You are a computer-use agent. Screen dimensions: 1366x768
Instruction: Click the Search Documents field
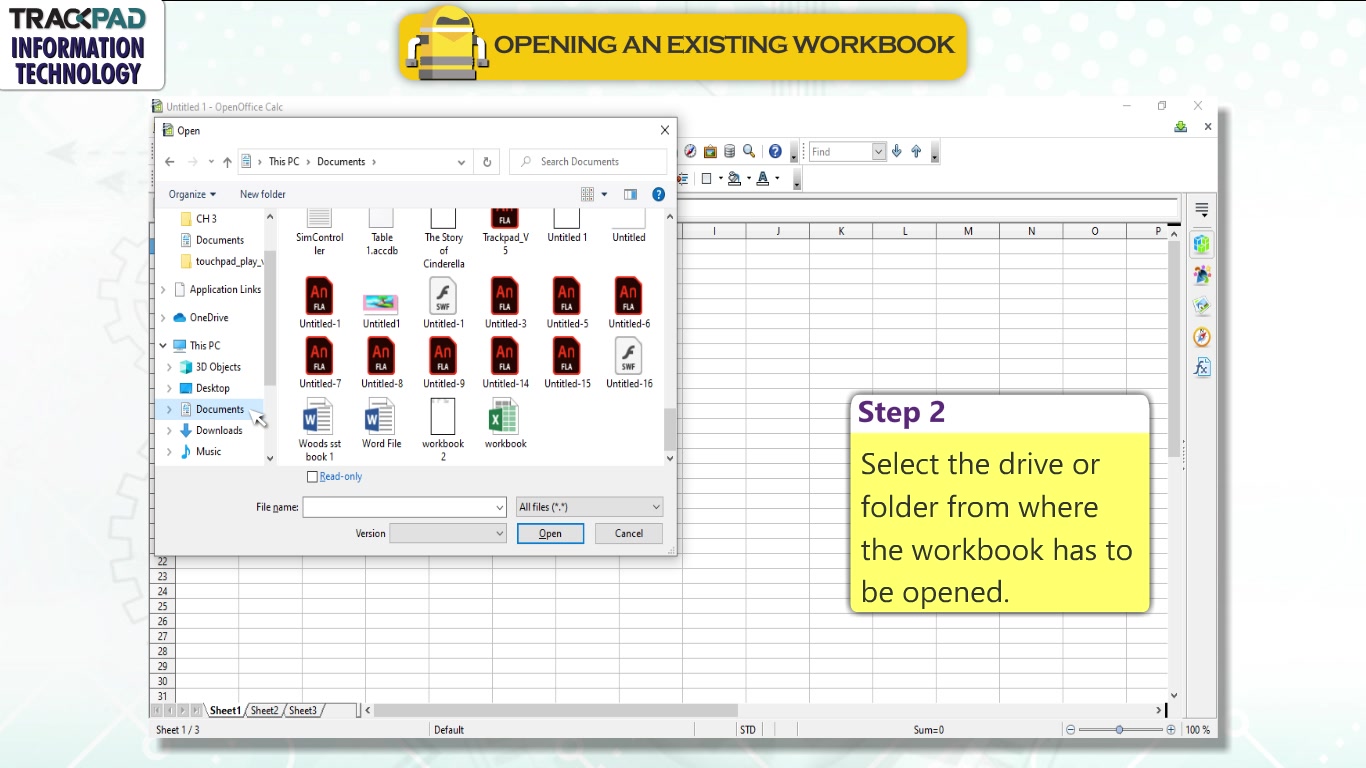click(x=588, y=162)
